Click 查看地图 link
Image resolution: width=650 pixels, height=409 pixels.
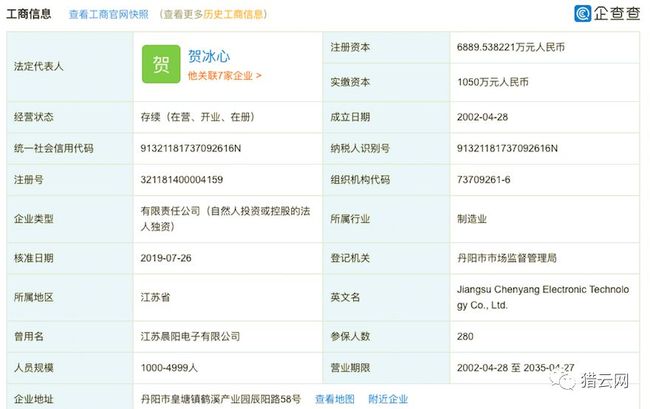[335, 399]
